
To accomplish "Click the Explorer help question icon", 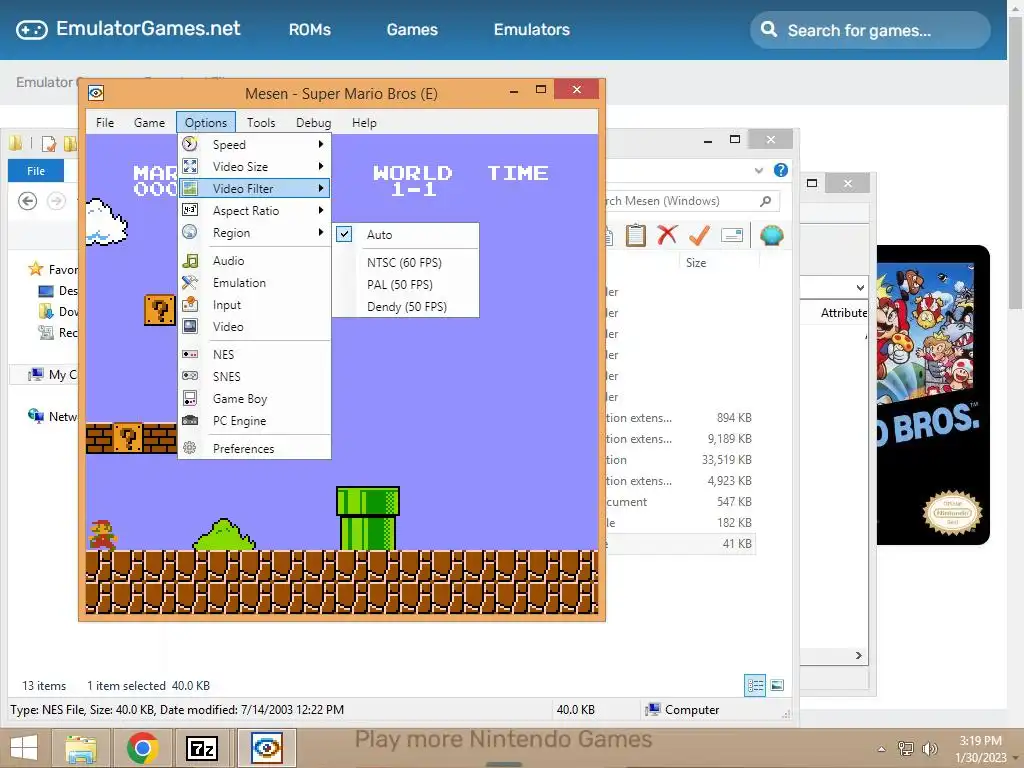I will (780, 170).
